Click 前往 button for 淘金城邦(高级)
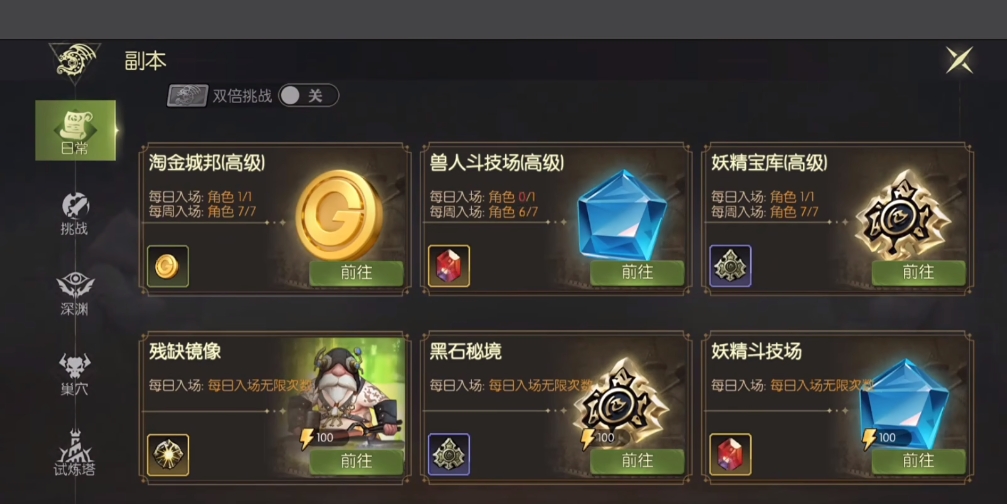 coord(356,273)
